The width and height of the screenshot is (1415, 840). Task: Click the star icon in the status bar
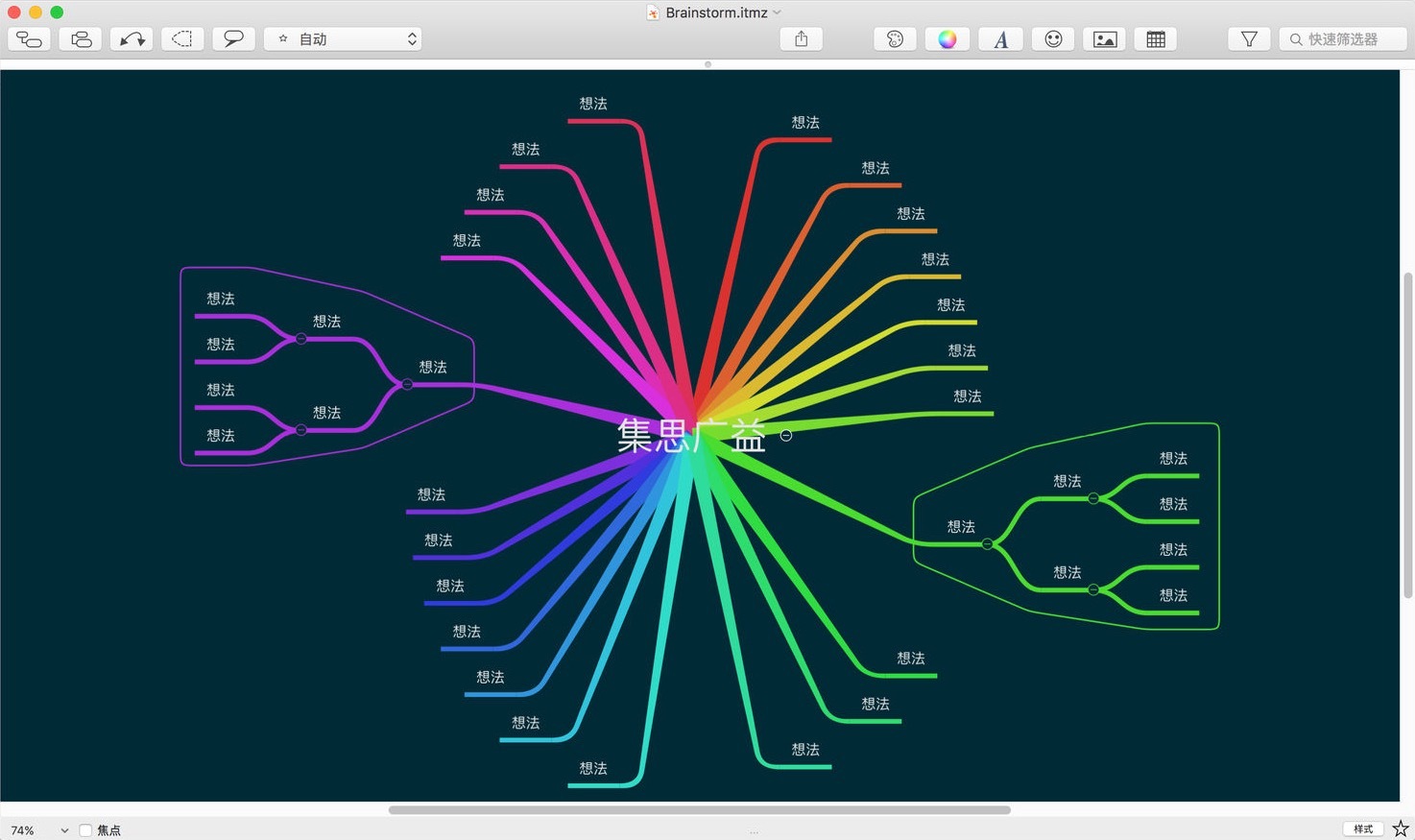pos(1401,828)
